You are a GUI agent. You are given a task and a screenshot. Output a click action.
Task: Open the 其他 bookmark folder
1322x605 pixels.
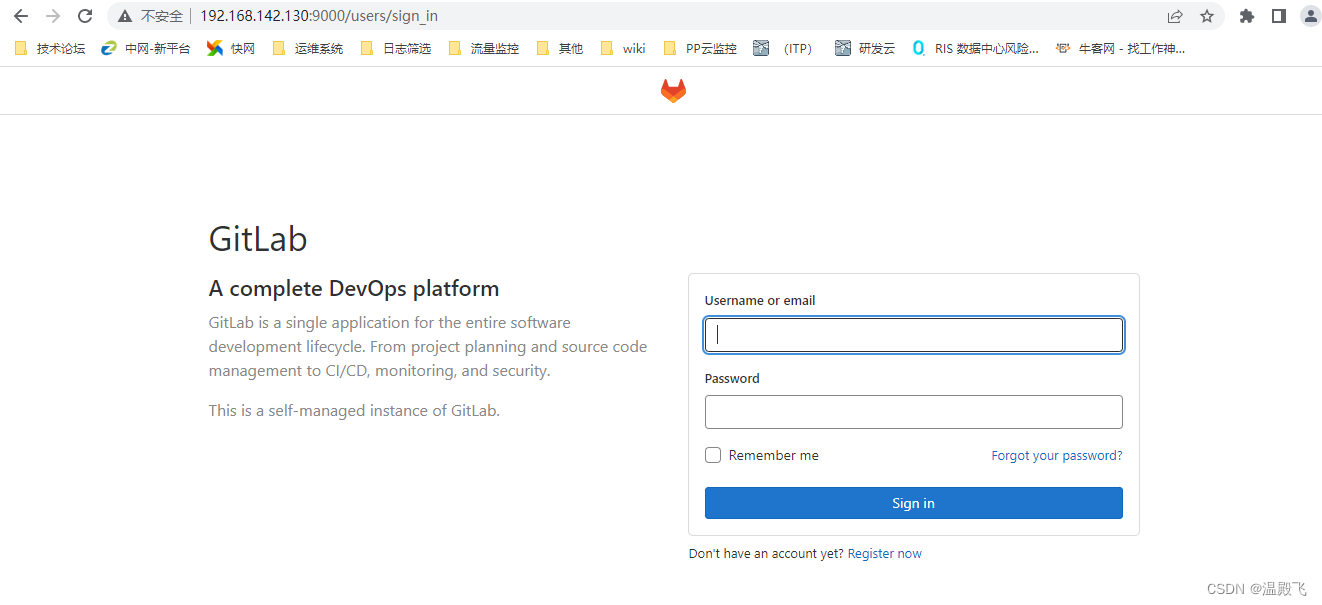coord(560,48)
